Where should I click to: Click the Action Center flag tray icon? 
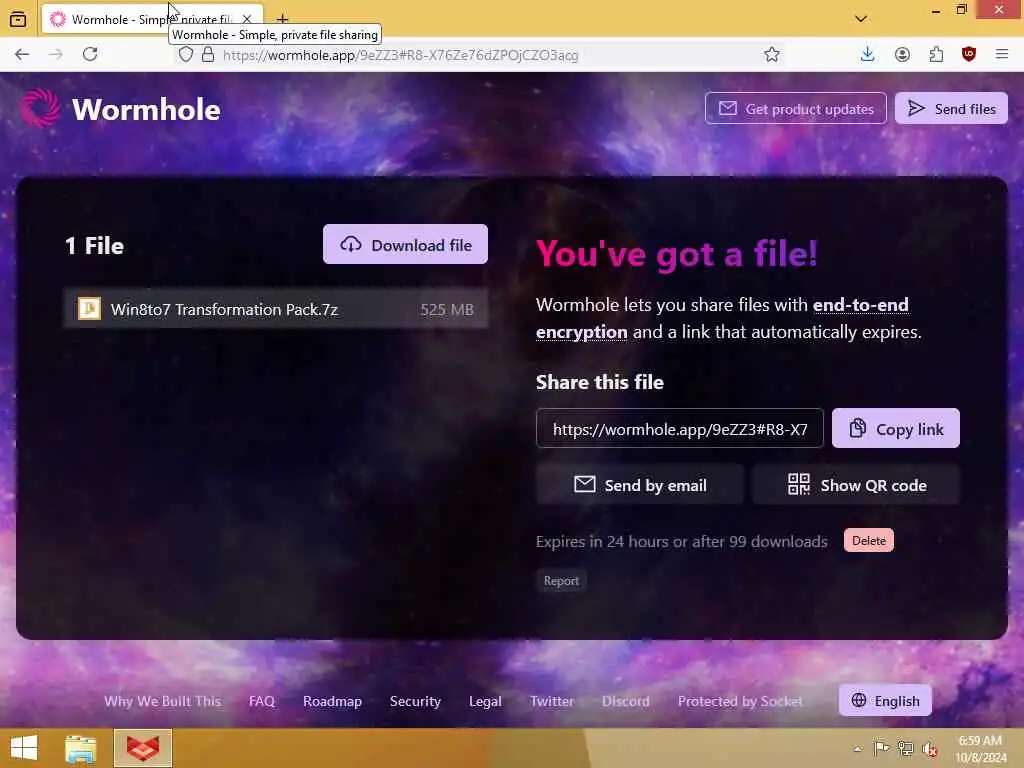881,748
